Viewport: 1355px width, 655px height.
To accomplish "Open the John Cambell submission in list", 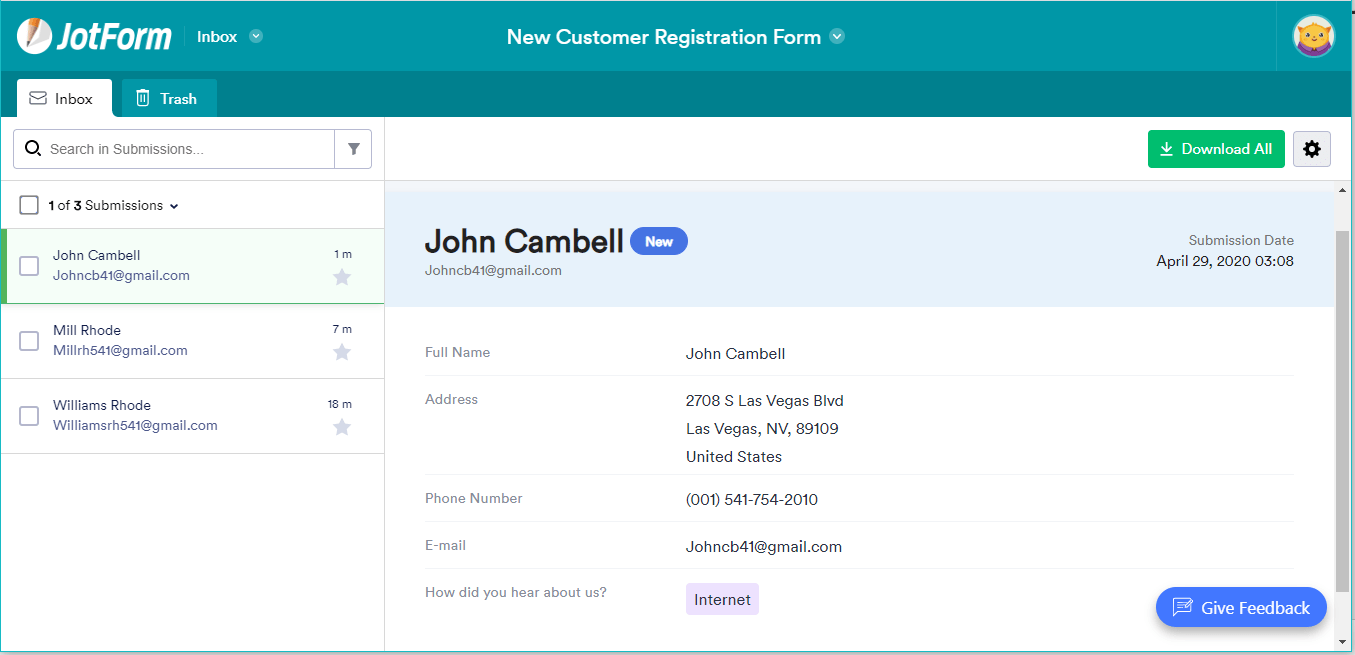I will (192, 266).
